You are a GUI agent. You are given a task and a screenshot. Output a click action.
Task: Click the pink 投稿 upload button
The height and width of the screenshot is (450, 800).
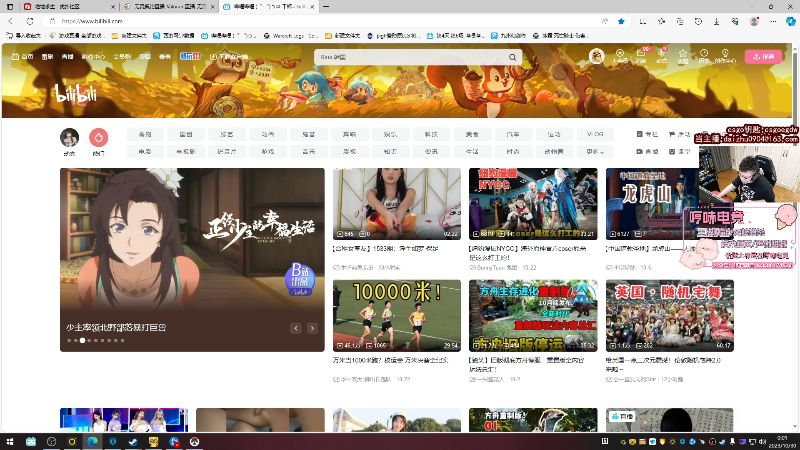763,57
